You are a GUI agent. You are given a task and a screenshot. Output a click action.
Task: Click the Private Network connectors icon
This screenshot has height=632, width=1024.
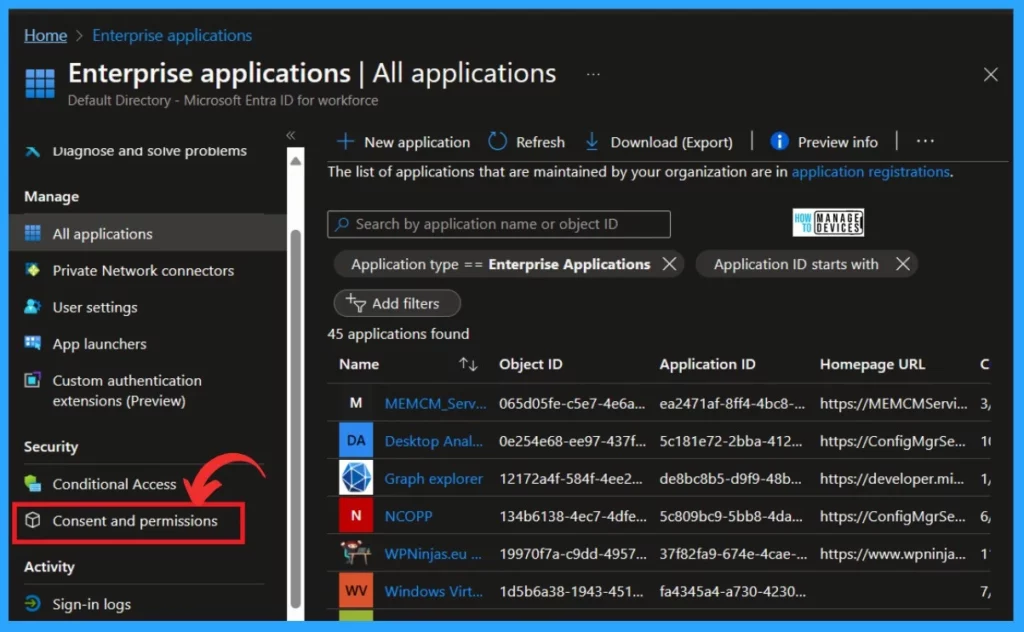pyautogui.click(x=33, y=270)
